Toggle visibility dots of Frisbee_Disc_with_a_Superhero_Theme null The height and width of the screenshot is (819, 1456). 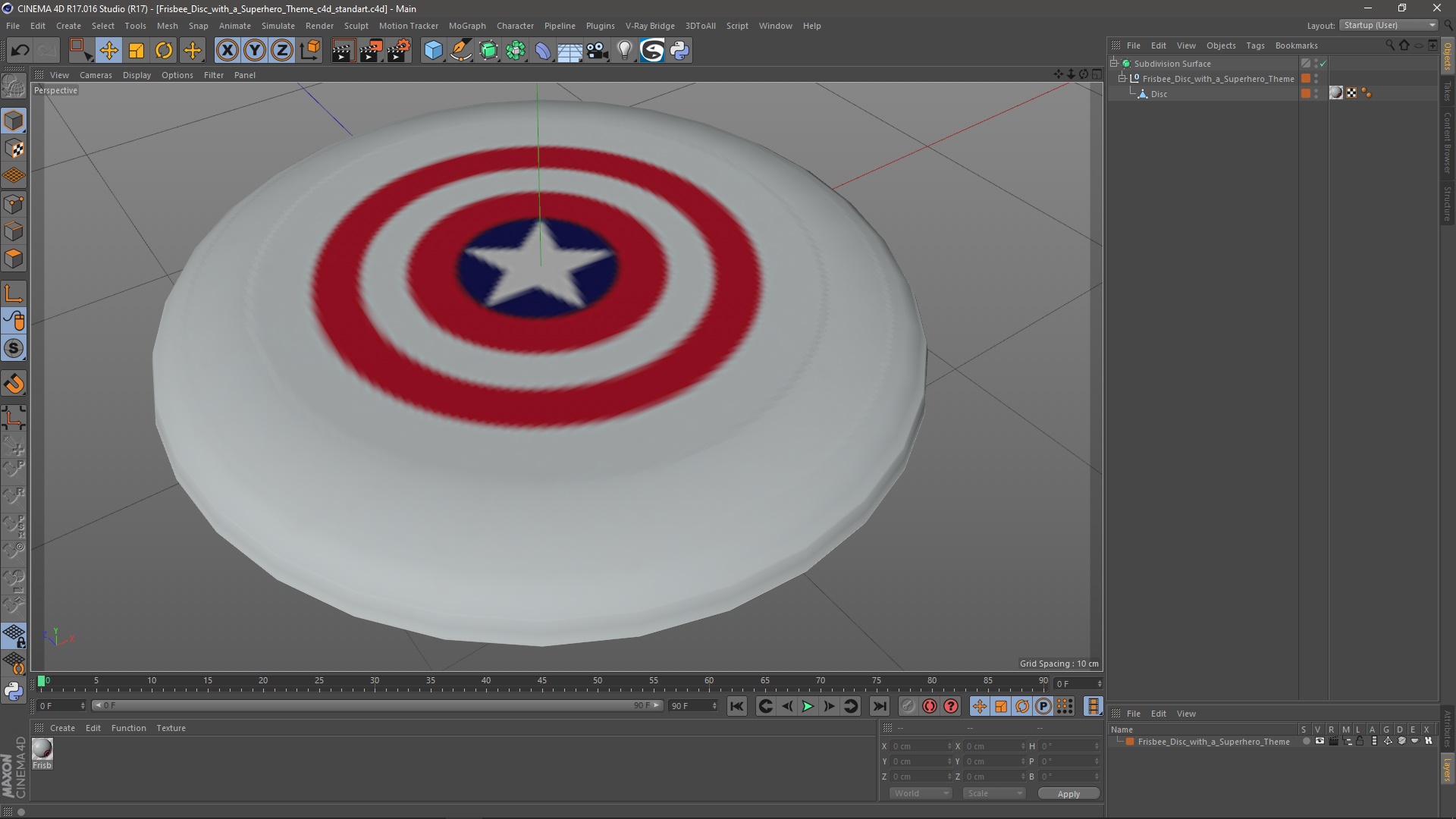point(1316,79)
